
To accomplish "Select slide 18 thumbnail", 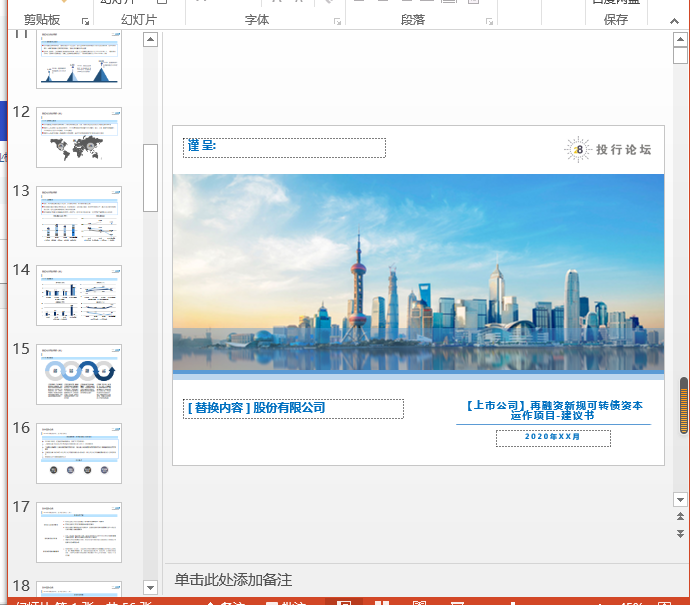I will (79, 589).
